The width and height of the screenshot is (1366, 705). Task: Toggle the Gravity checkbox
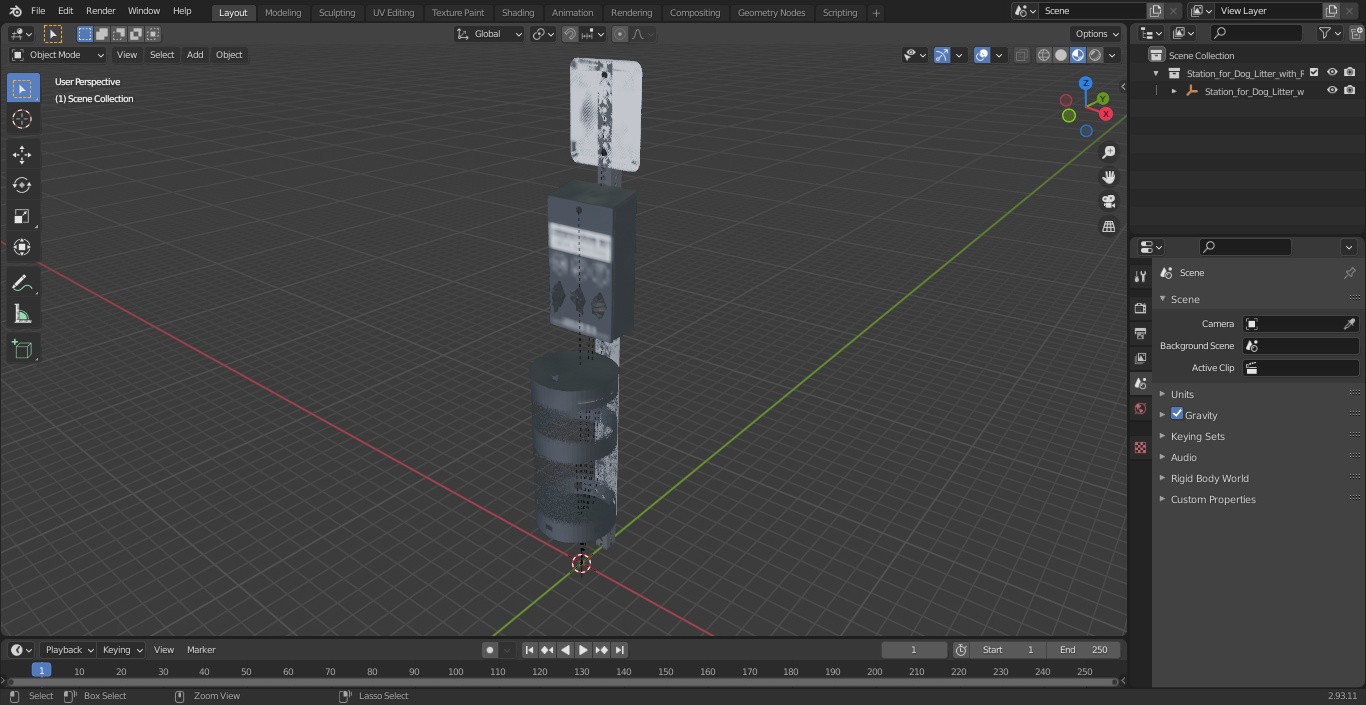click(1177, 414)
